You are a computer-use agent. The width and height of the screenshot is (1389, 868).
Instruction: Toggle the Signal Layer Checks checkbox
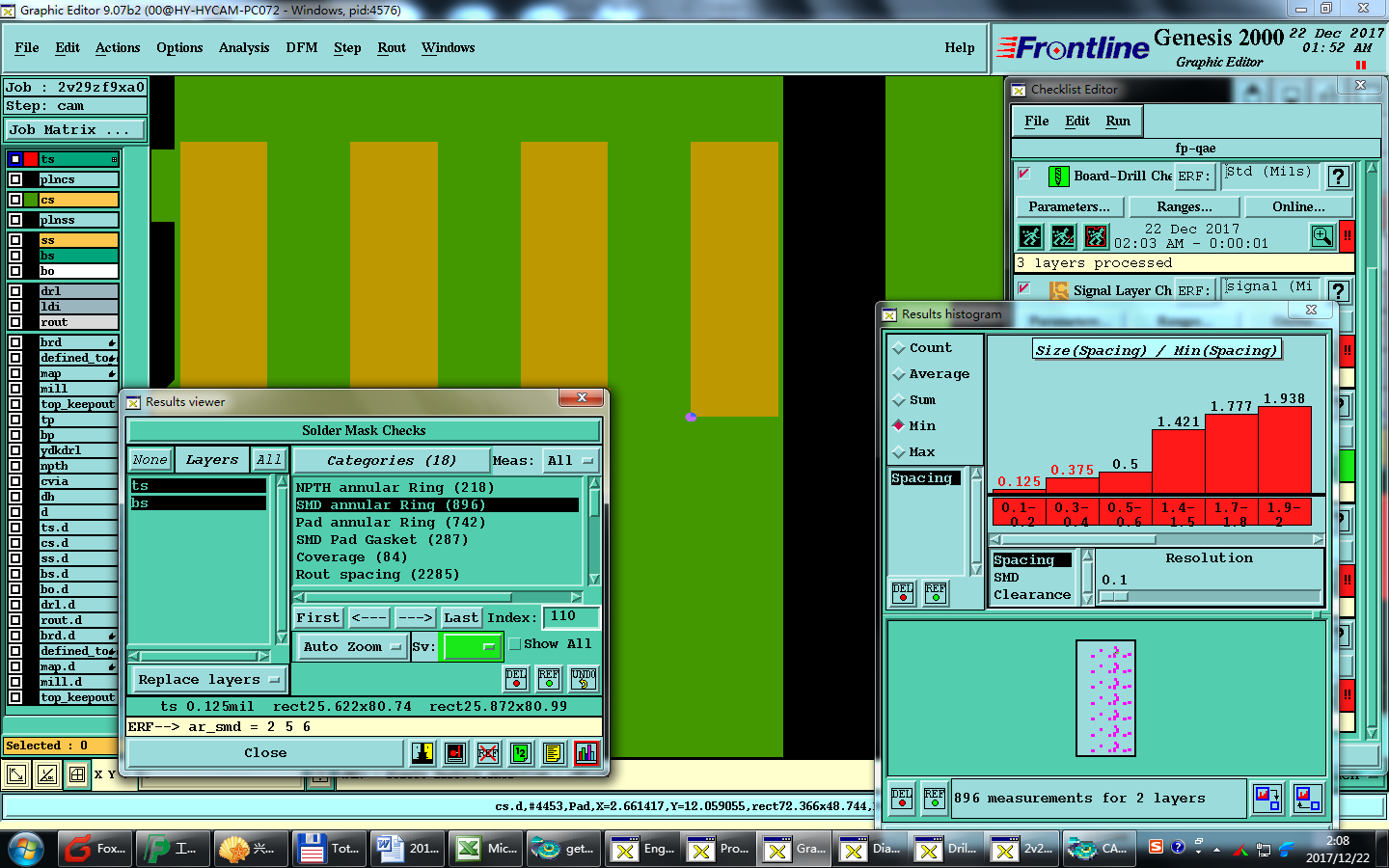coord(1025,288)
